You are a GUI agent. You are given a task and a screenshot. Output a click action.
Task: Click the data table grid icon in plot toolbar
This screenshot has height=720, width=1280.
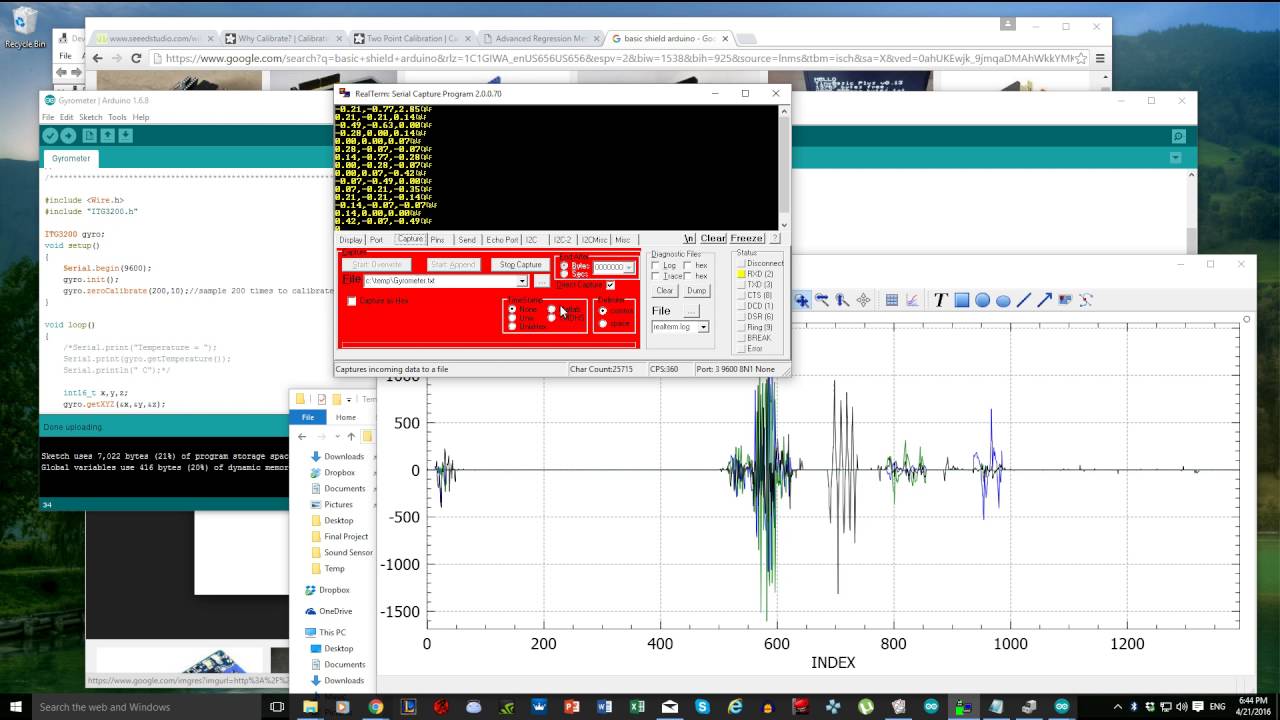(x=892, y=300)
